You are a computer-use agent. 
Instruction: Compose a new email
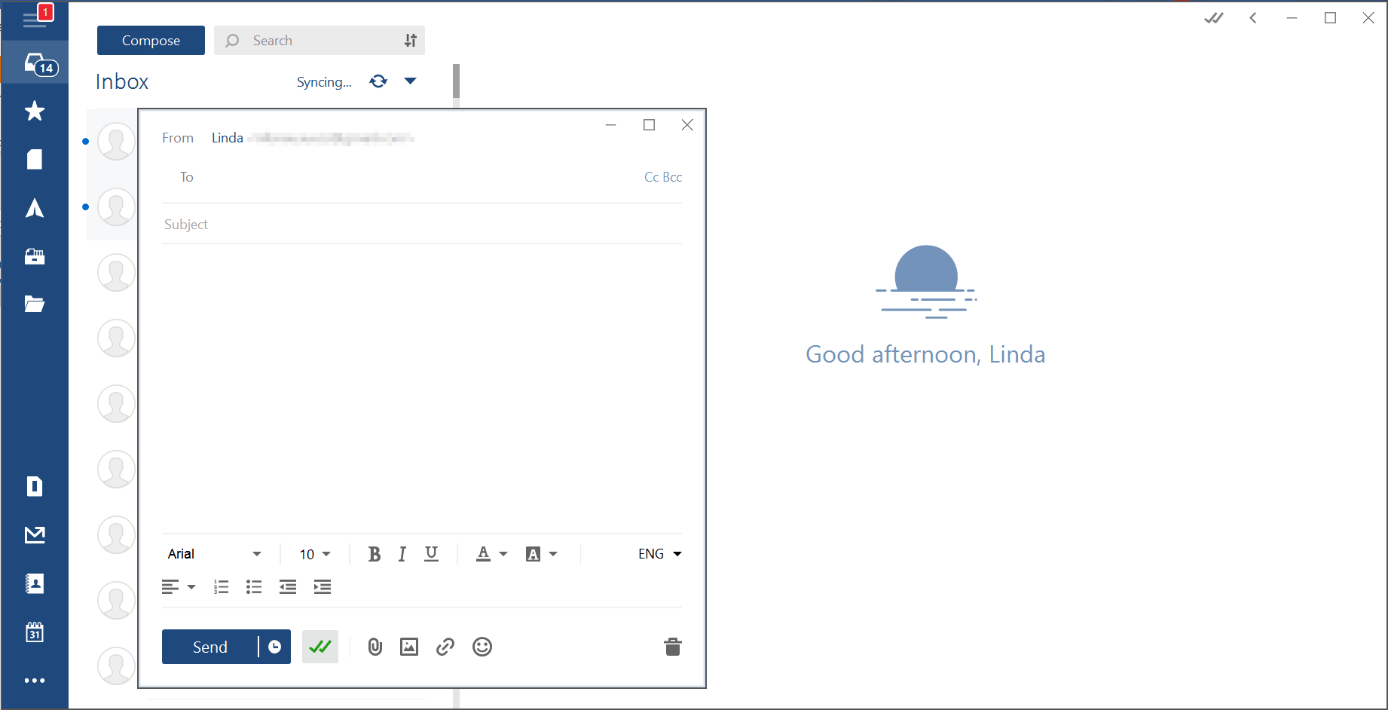(150, 40)
